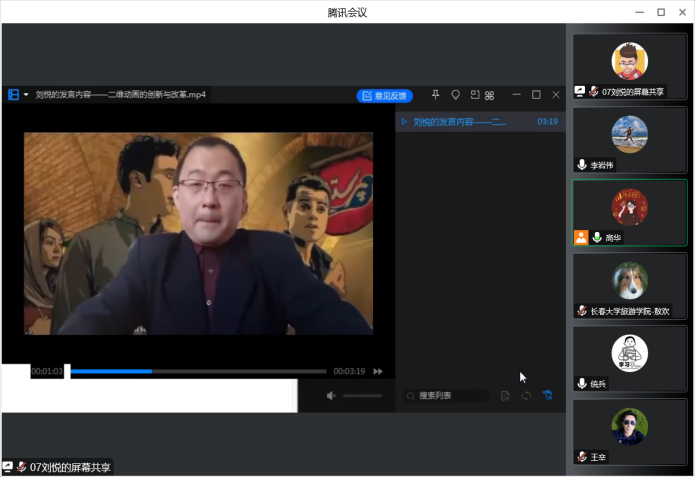
Task: Adjust the player volume slider
Action: pos(362,395)
